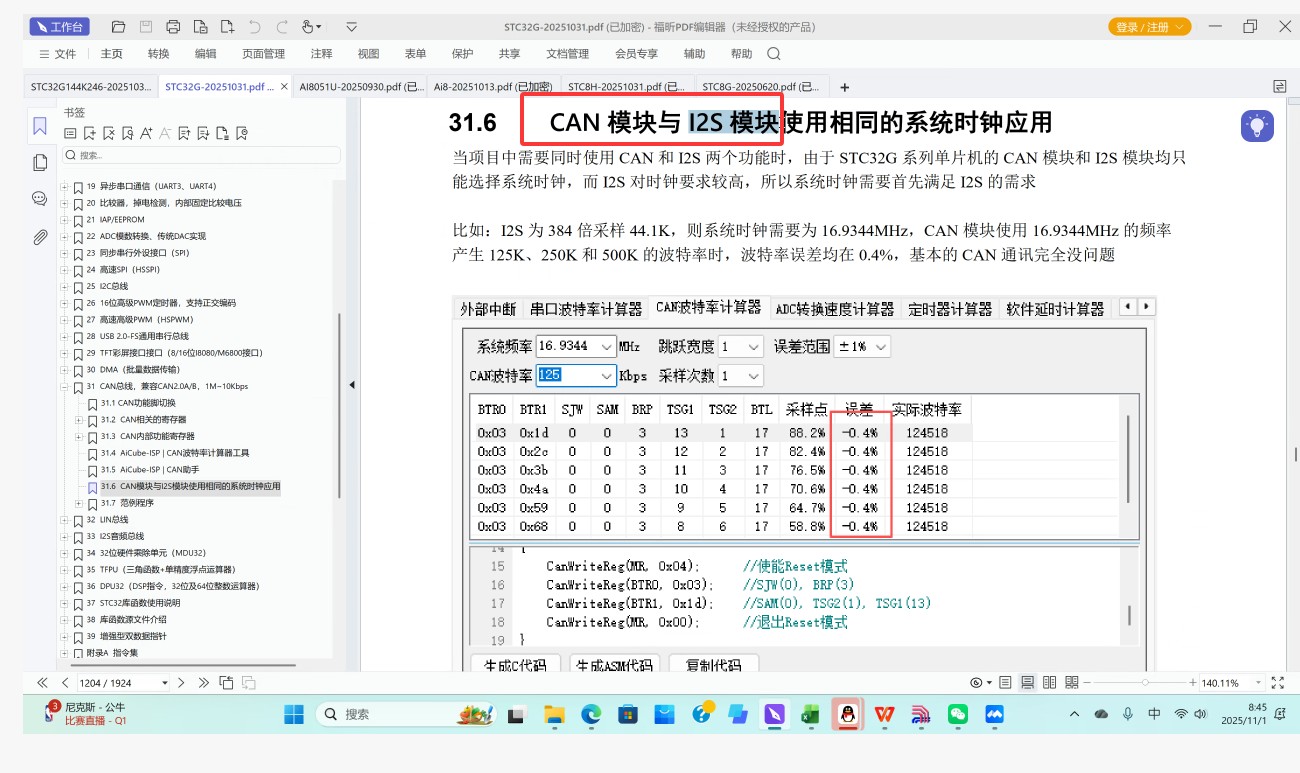Open the attachments panel icon
The width and height of the screenshot is (1300, 773).
click(39, 236)
